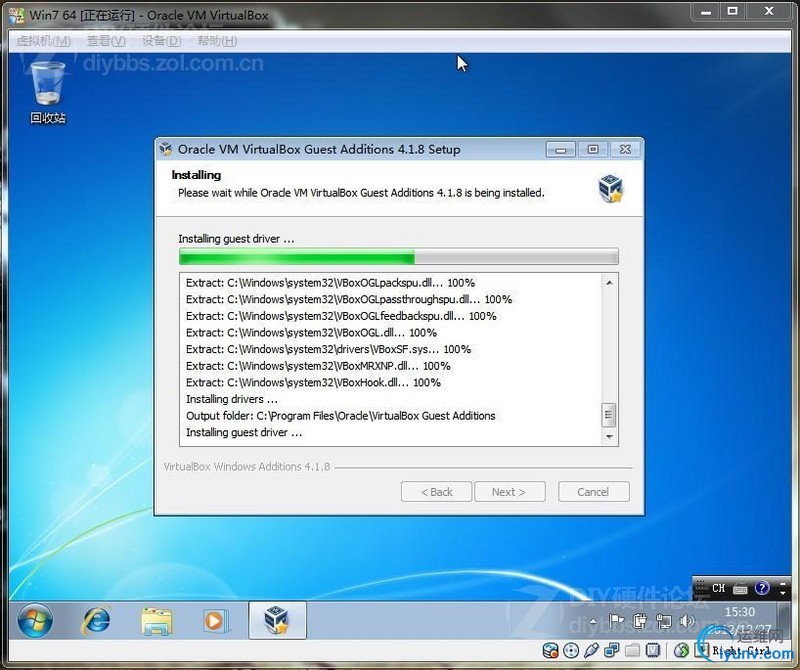Image resolution: width=800 pixels, height=670 pixels.
Task: Open the 帮助(H) menu
Action: tap(217, 41)
